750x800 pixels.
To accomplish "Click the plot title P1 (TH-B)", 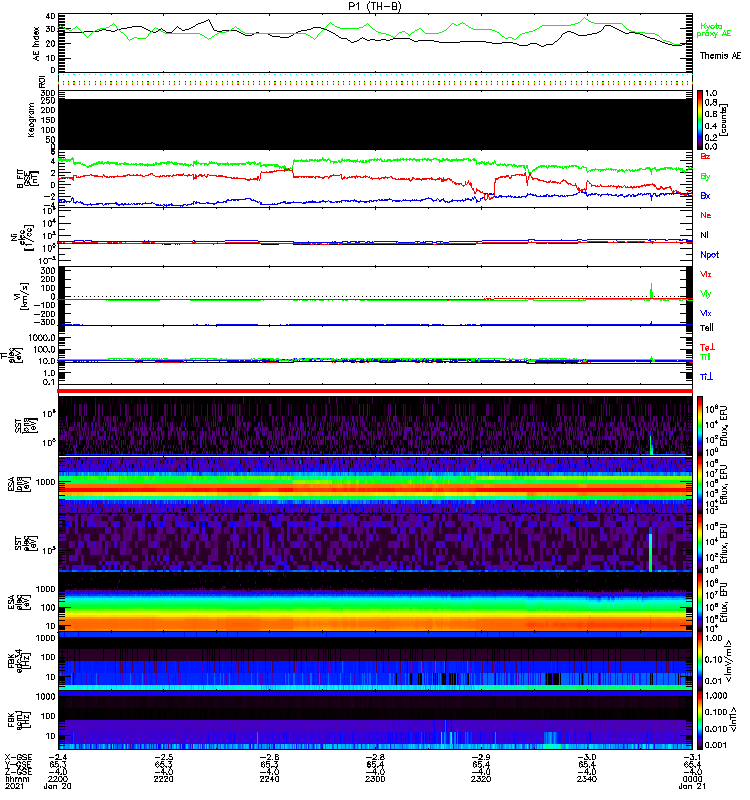I will click(x=374, y=6).
